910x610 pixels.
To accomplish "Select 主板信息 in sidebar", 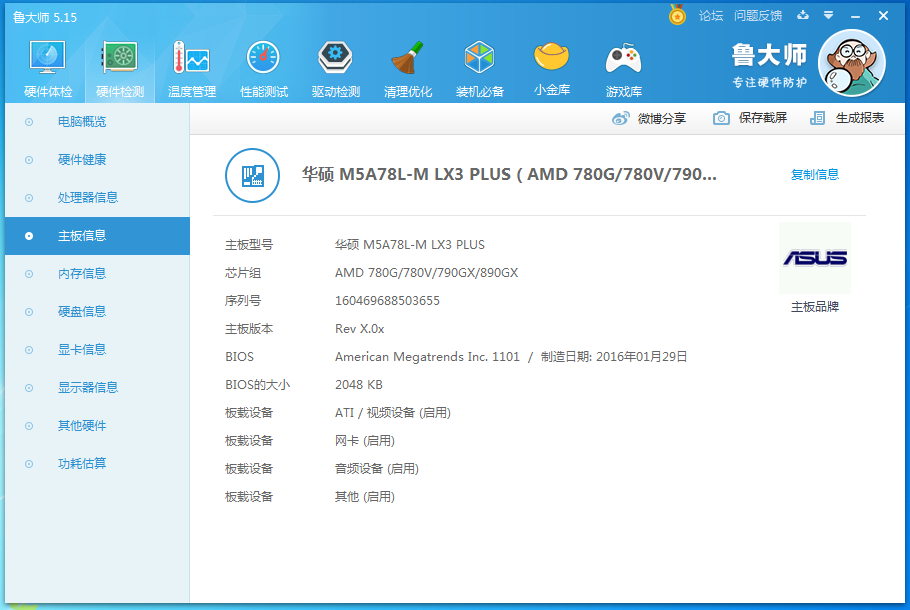I will click(98, 236).
